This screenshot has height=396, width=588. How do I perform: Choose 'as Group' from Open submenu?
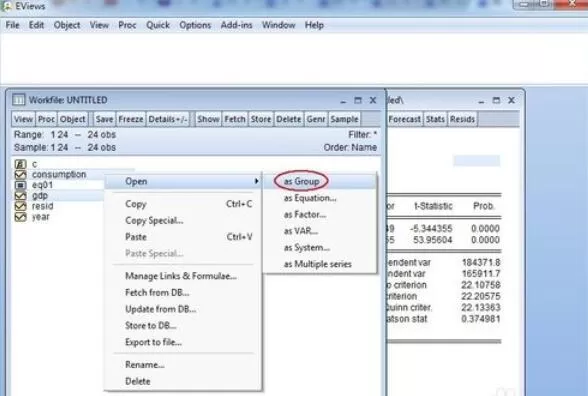point(320,182)
